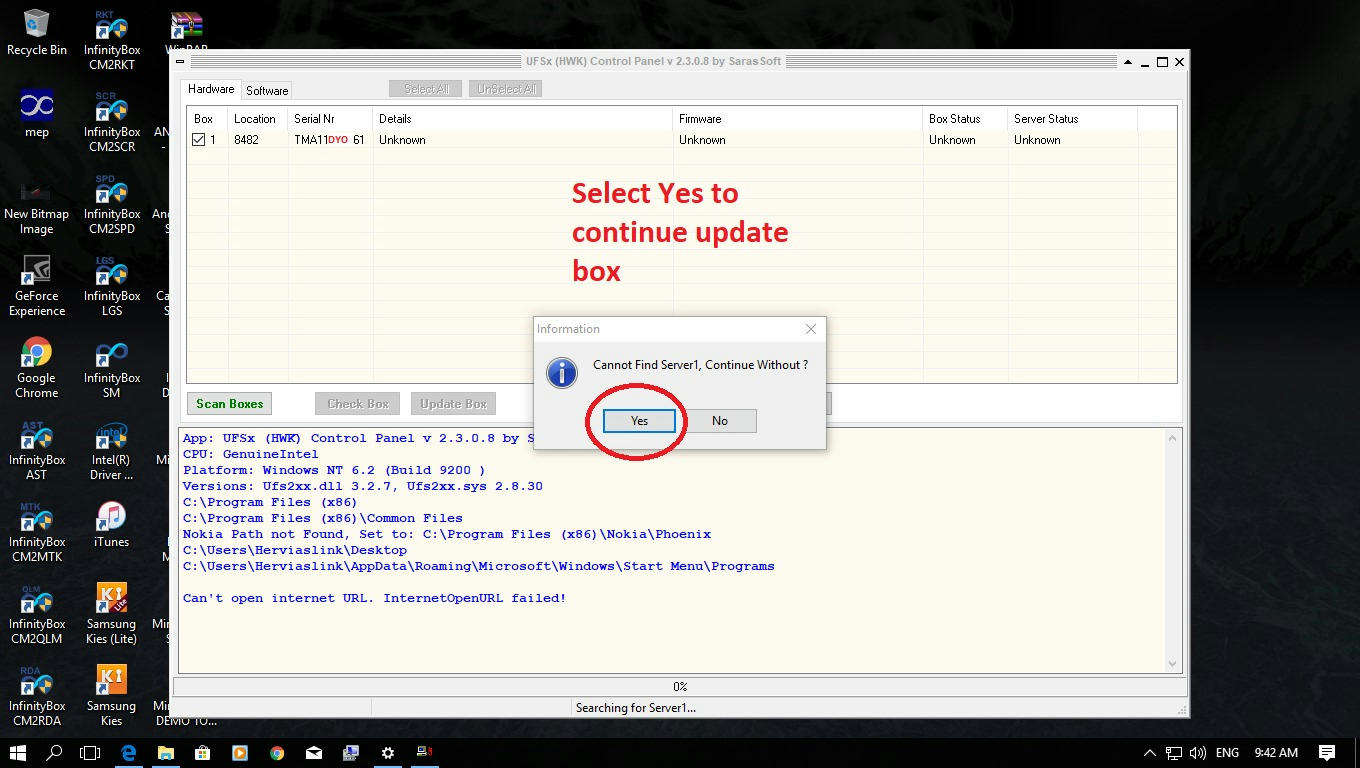Viewport: 1360px width, 768px height.
Task: Click 'Can't open internet URL' log line
Action: pos(375,598)
